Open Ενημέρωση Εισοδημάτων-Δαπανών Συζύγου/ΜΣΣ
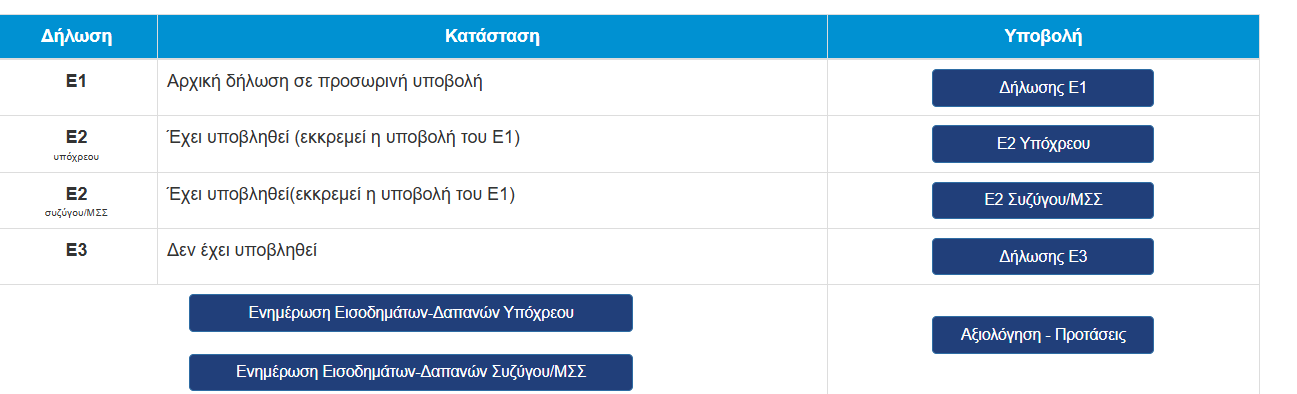 pyautogui.click(x=411, y=372)
